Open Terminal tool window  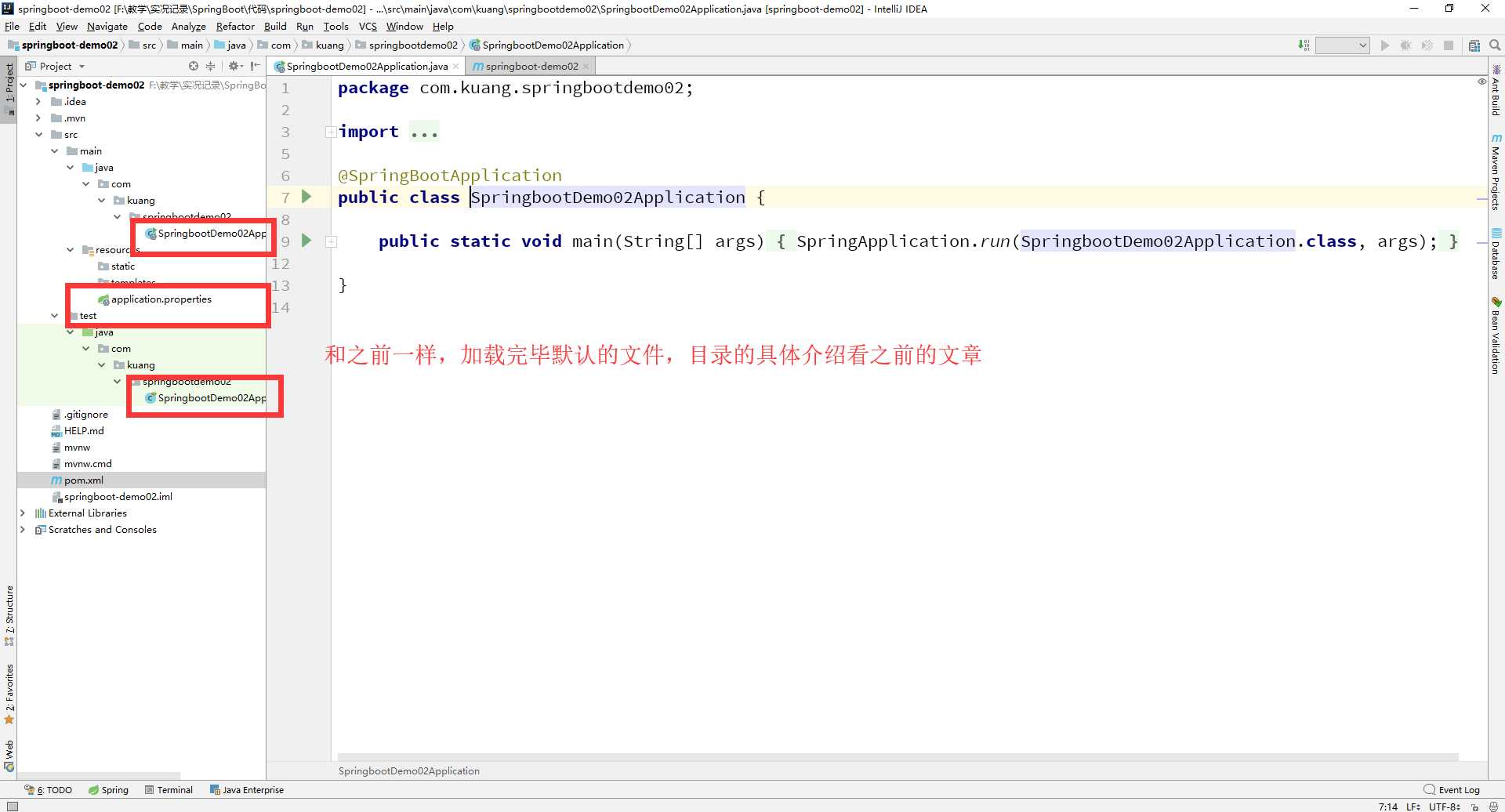(169, 789)
